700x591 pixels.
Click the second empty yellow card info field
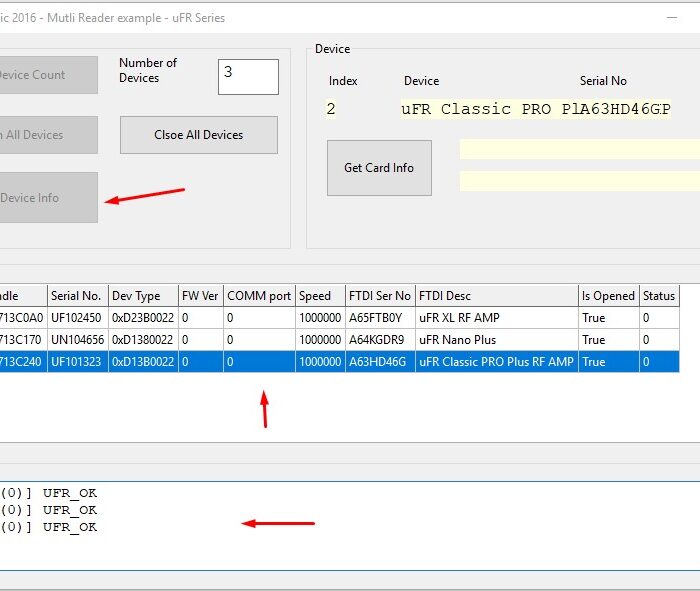pos(580,181)
